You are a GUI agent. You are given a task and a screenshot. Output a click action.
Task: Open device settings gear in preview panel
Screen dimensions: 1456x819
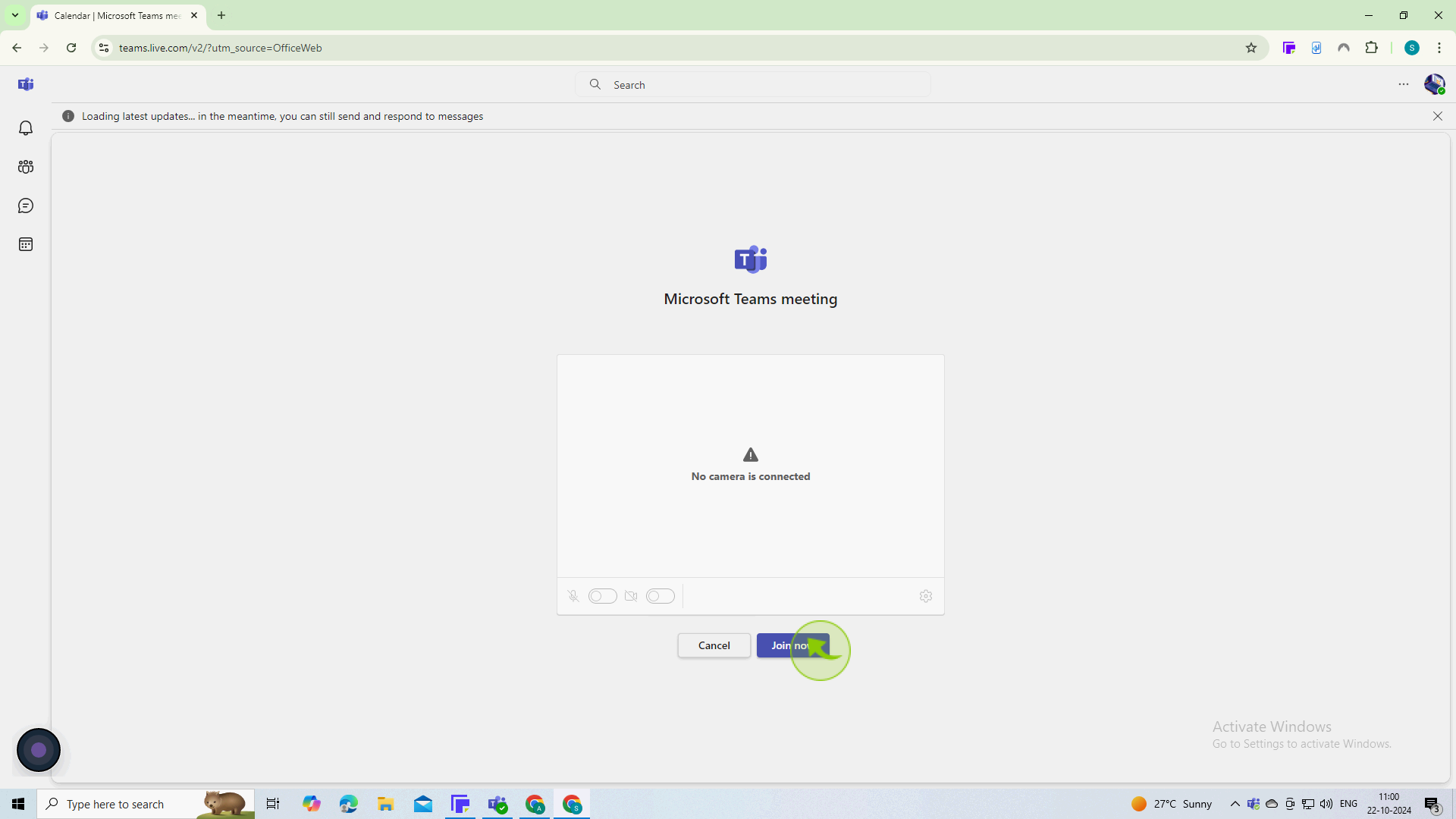(926, 596)
